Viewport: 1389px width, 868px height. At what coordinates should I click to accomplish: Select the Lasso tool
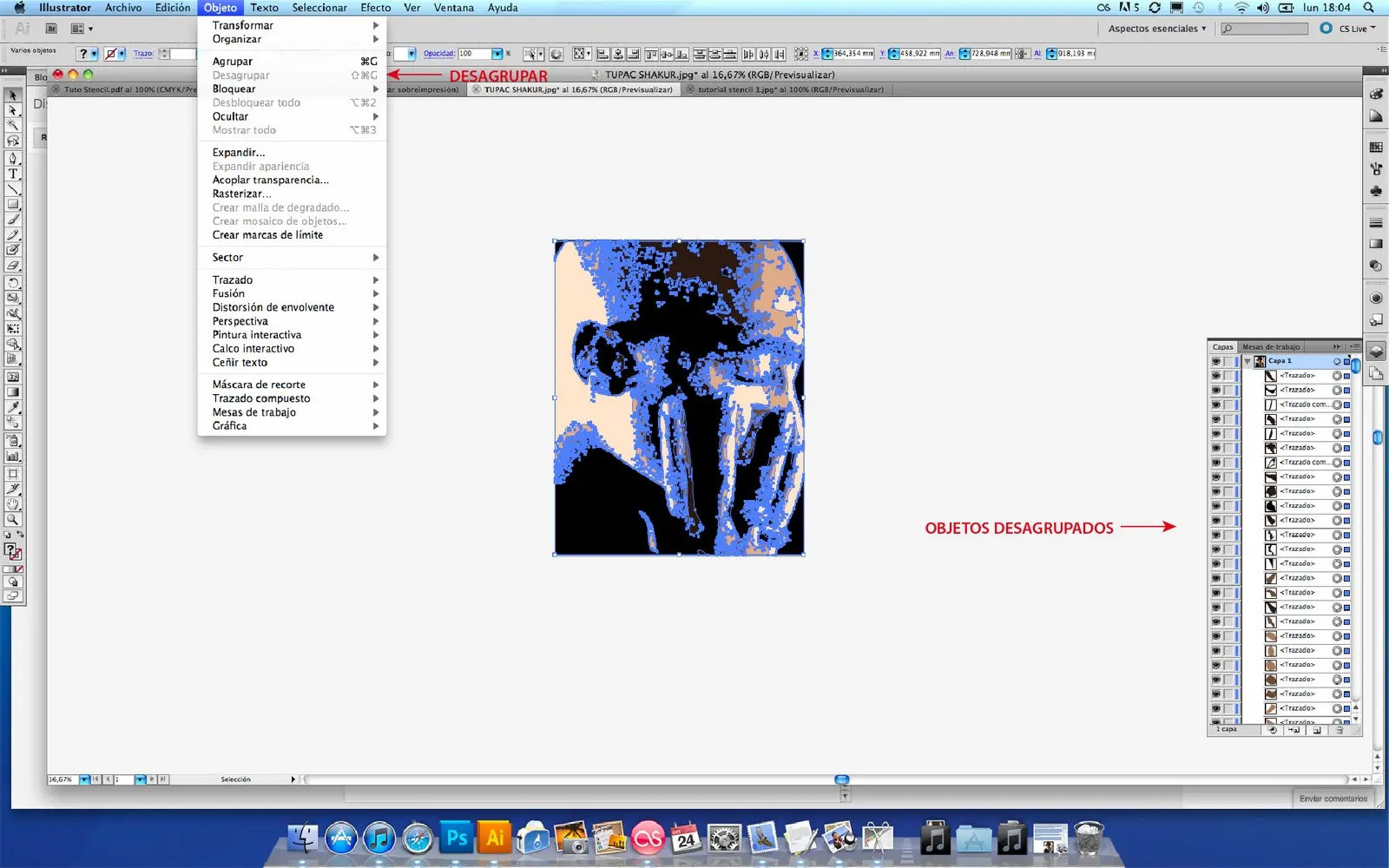coord(12,141)
